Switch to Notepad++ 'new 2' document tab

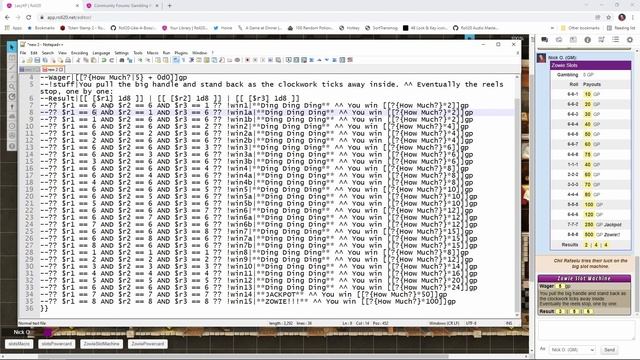pyautogui.click(x=53, y=69)
